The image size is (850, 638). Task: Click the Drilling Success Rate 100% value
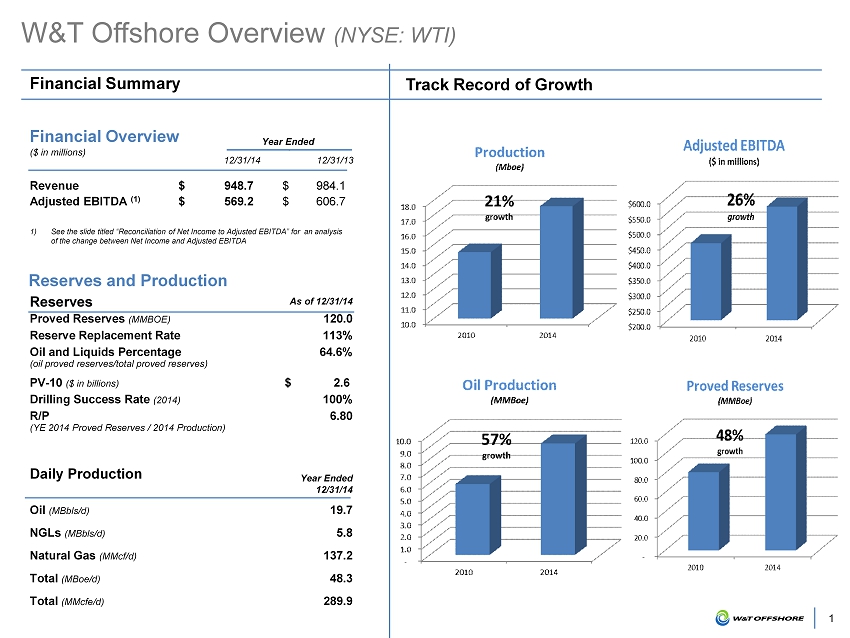[x=336, y=400]
